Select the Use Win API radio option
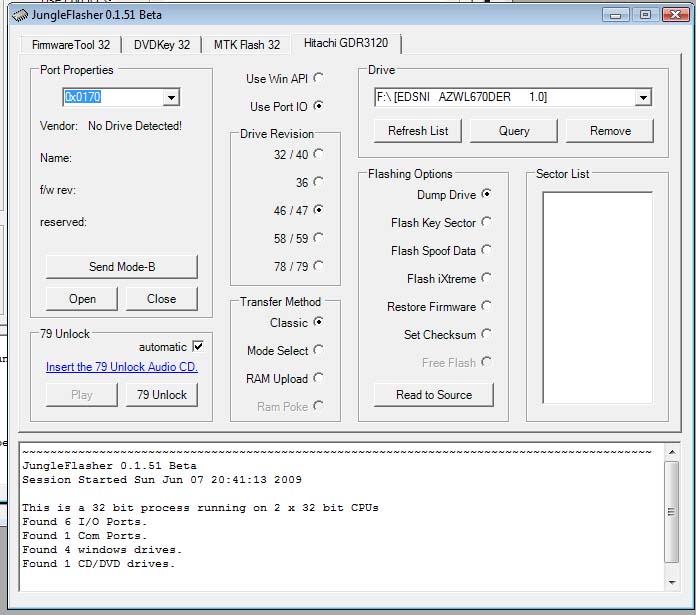 (318, 78)
